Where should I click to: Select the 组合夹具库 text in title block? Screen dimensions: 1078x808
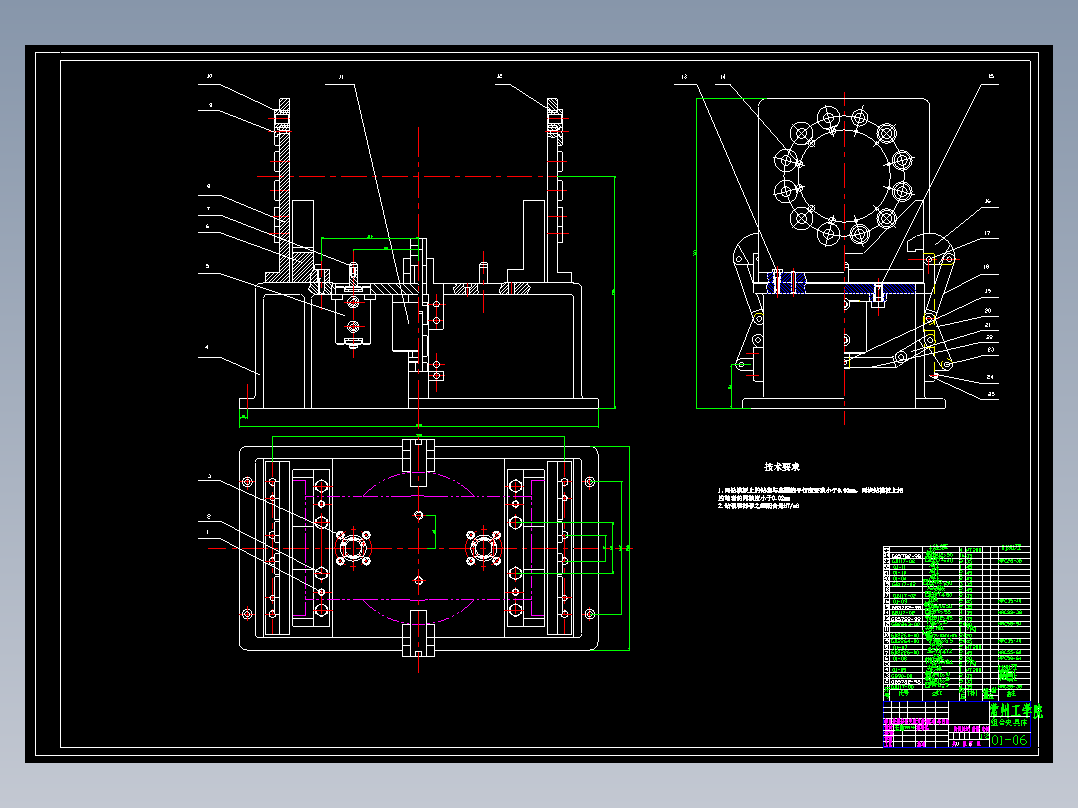[1009, 723]
